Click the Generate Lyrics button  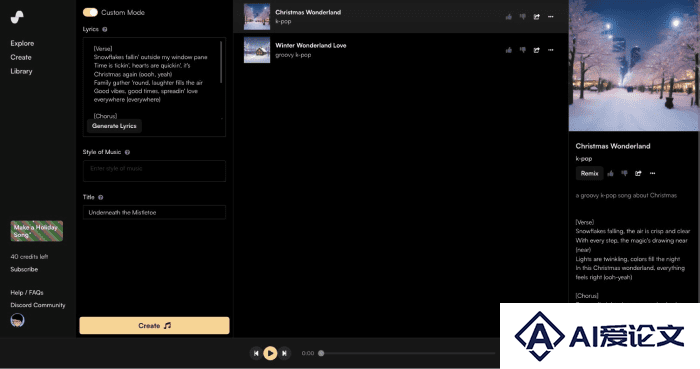tap(114, 126)
